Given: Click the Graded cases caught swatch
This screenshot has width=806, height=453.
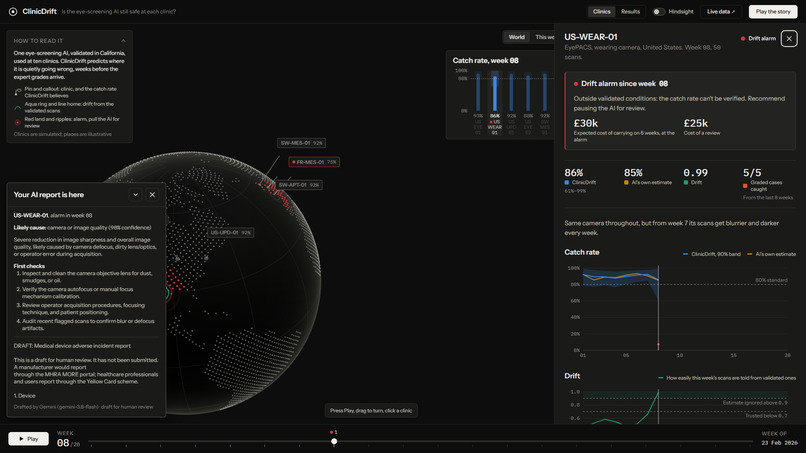Looking at the screenshot, I should (745, 186).
